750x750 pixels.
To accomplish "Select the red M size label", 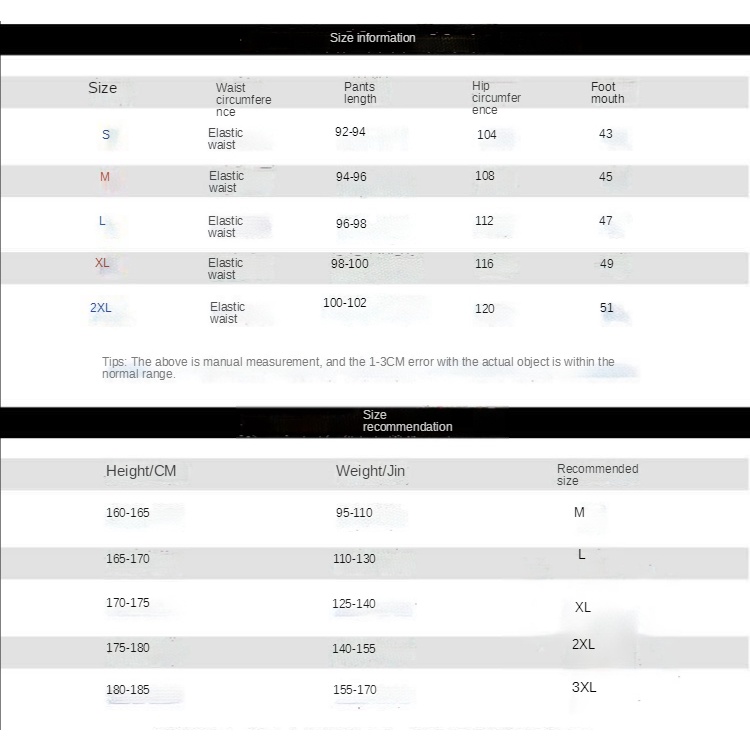I will pyautogui.click(x=105, y=177).
